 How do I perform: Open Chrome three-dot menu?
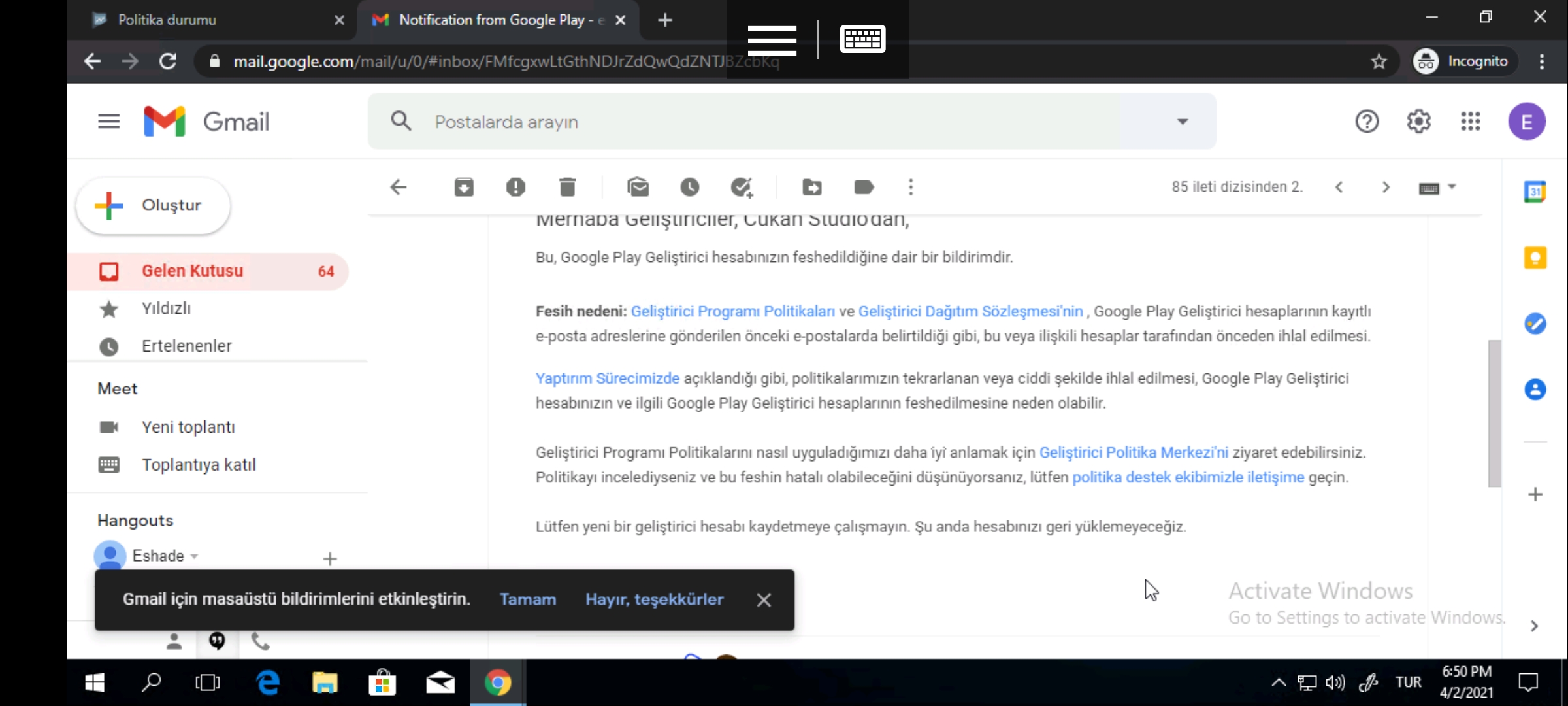[x=1542, y=61]
